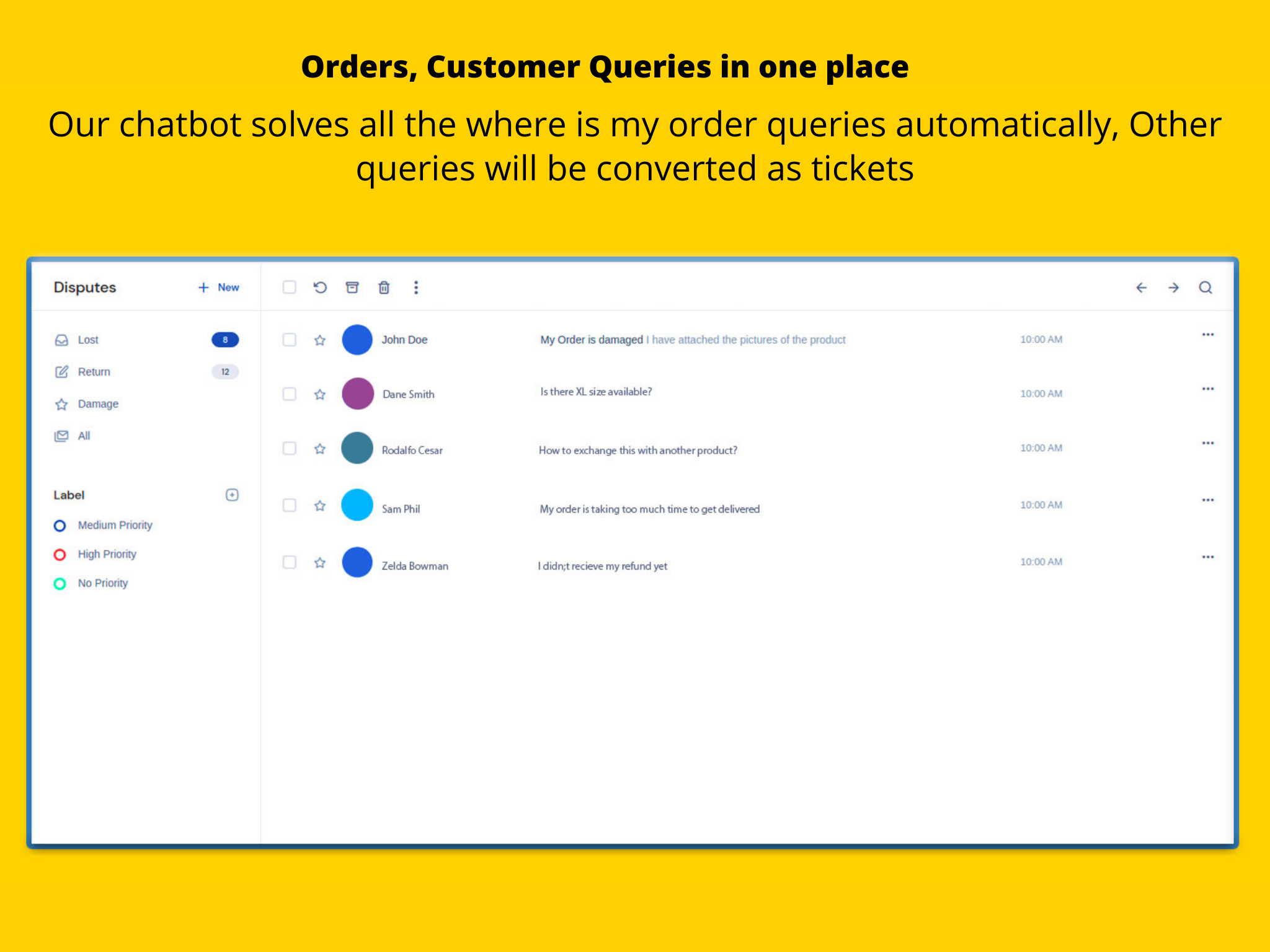Open the Damage disputes section
Viewport: 1270px width, 952px height.
tap(97, 403)
